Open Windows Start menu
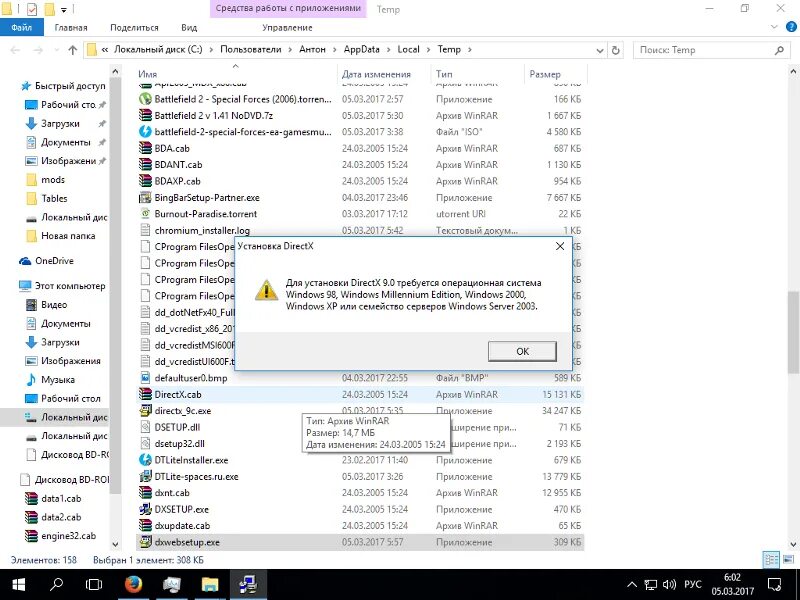This screenshot has height=600, width=800. pos(18,585)
